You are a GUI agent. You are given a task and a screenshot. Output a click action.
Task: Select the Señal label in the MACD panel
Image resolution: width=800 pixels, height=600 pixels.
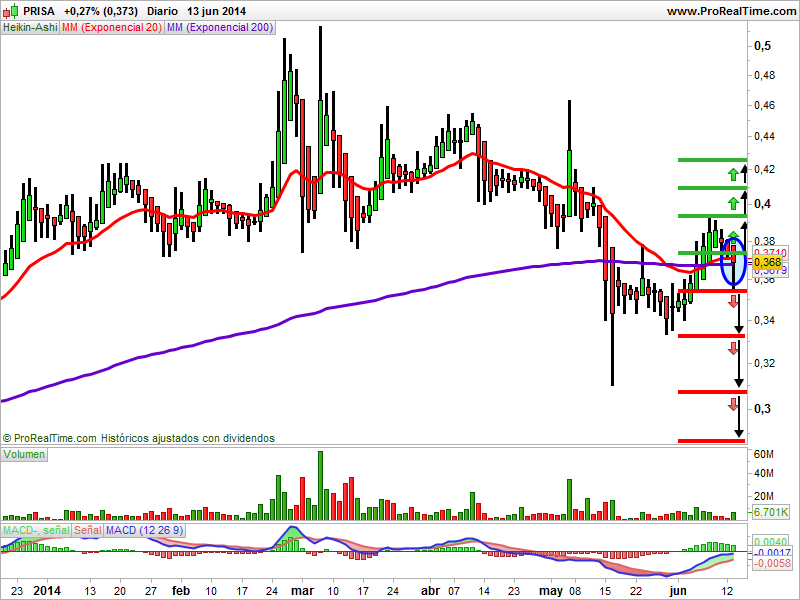88,530
